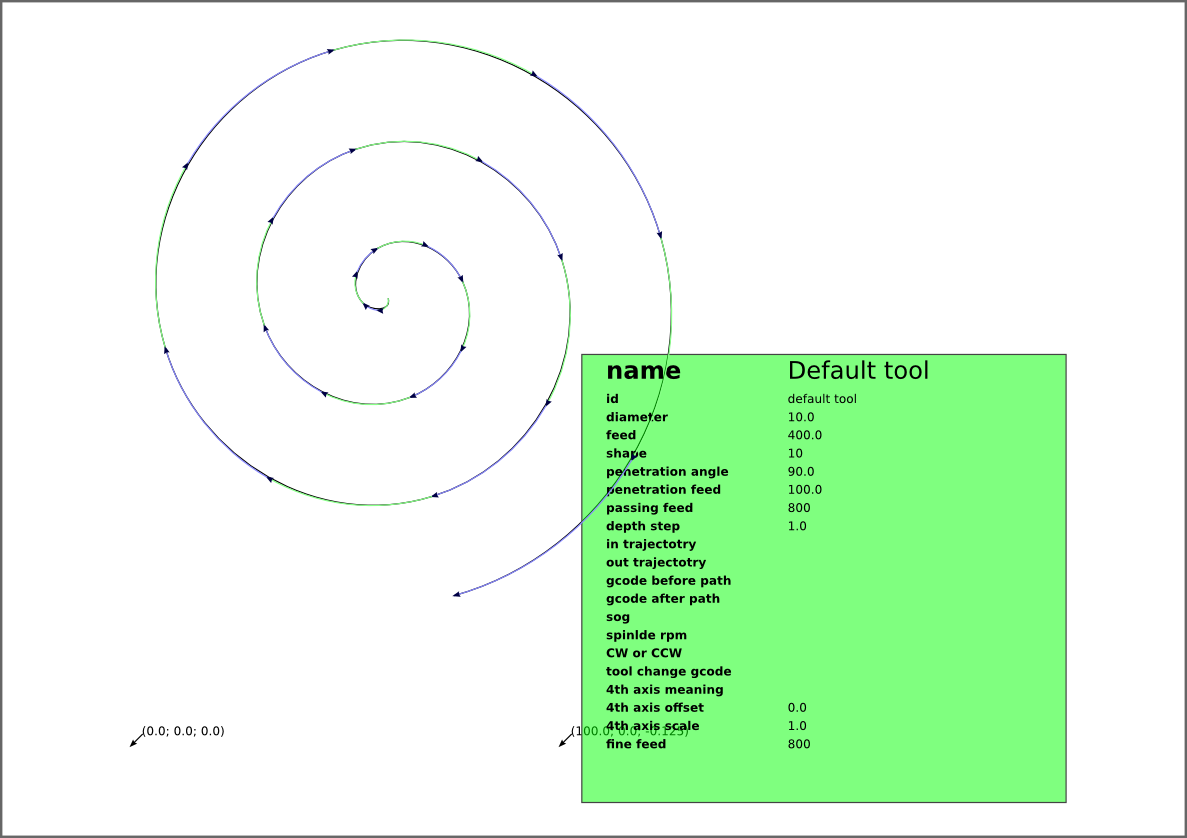
Task: Click the "4th axis meaning" label
Action: [x=665, y=690]
